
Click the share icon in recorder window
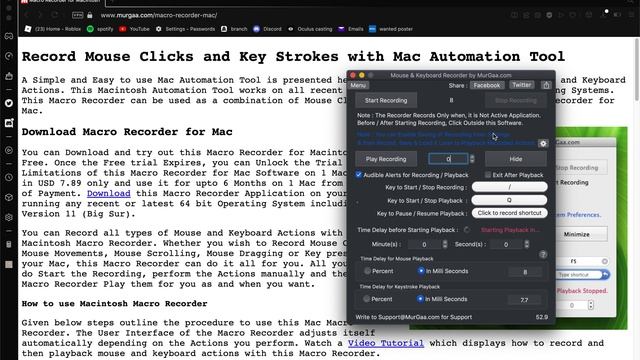[546, 85]
